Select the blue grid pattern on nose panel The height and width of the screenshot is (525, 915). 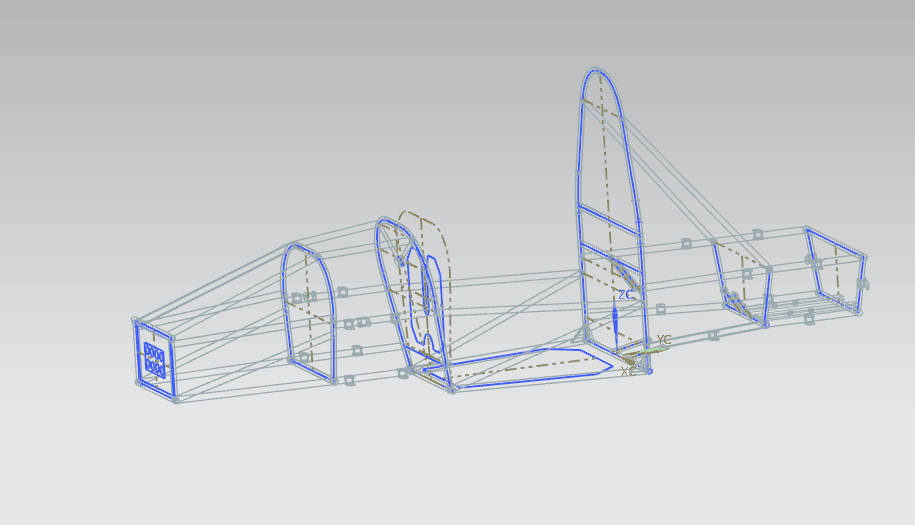click(154, 358)
